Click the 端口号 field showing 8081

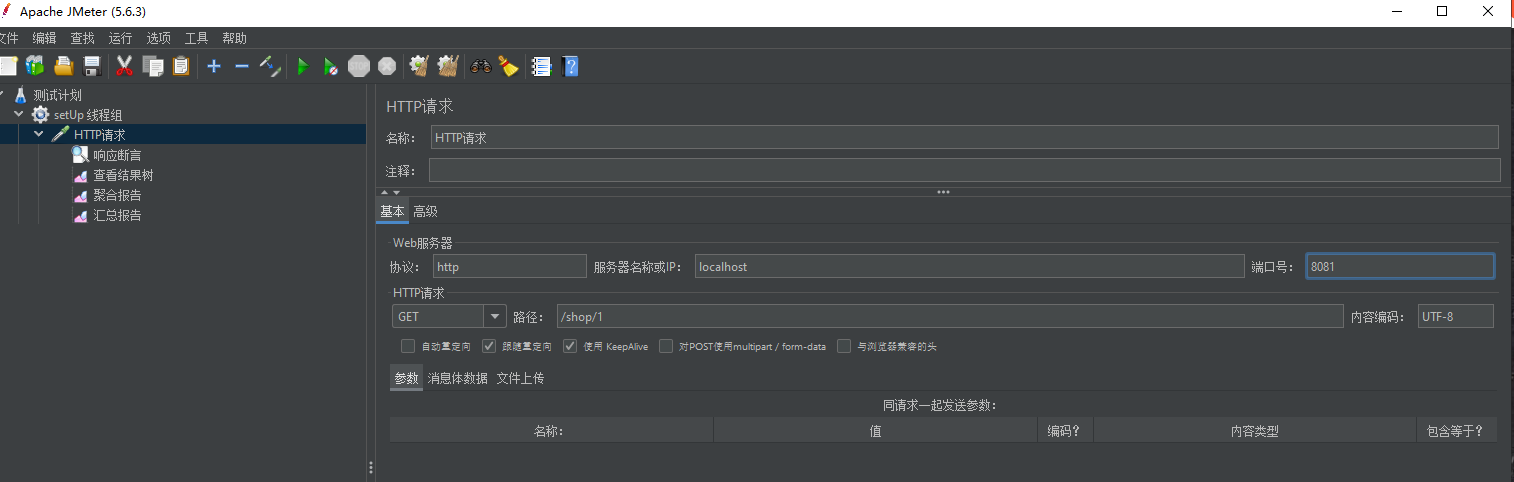tap(1400, 266)
